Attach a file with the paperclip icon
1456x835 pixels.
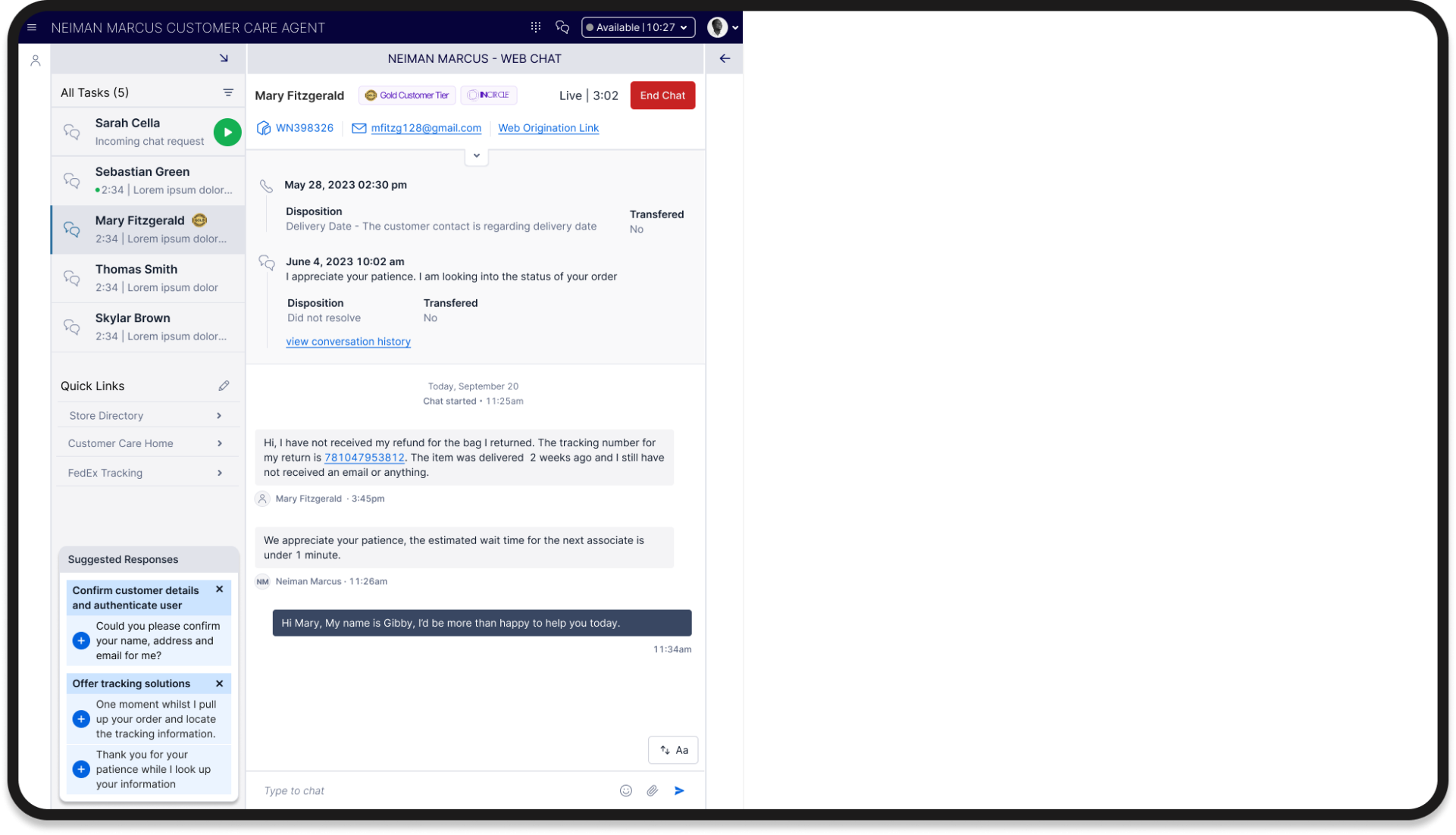point(653,790)
